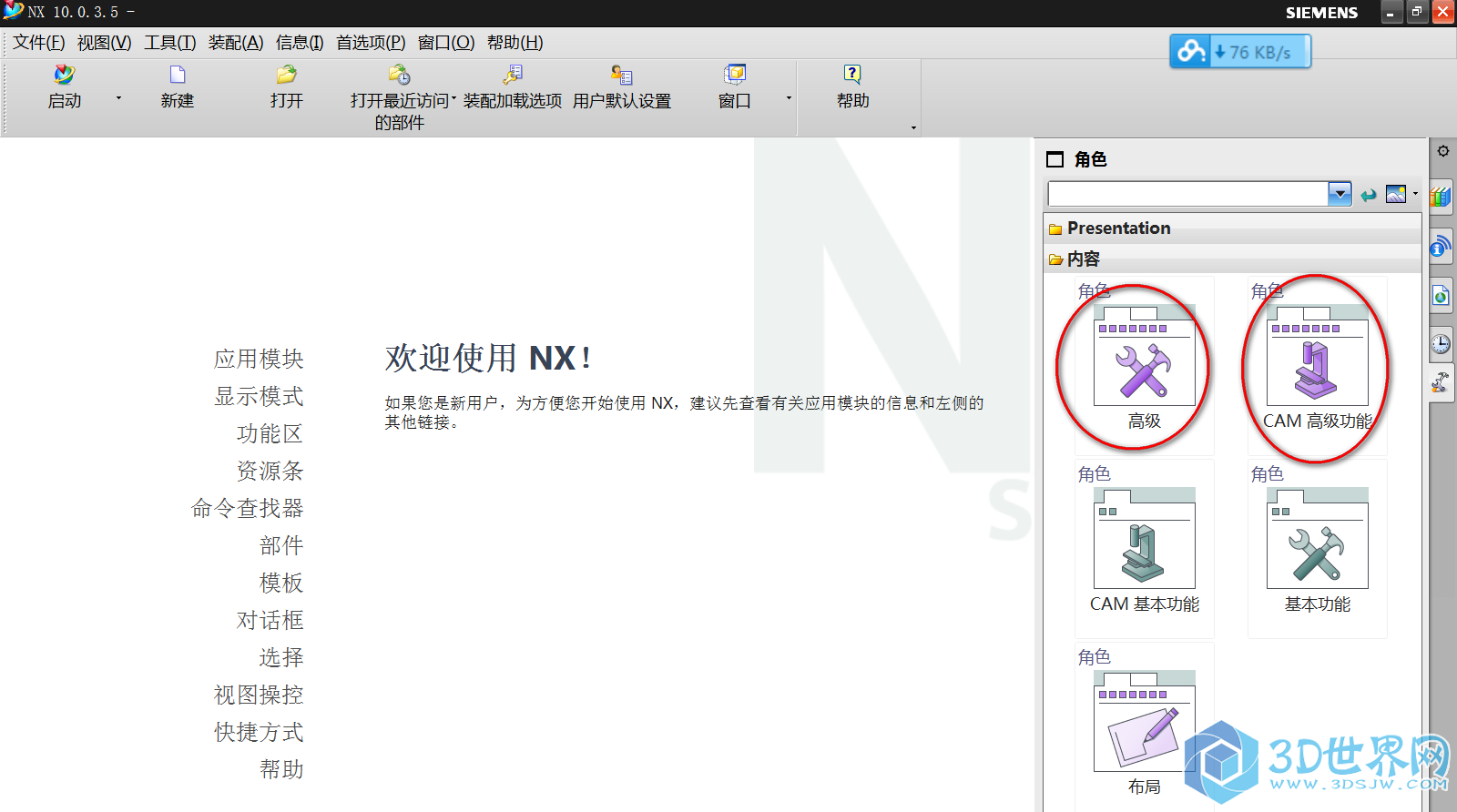1457x812 pixels.
Task: Click the picture view-style icon in 角色 panel
Action: pos(1396,194)
